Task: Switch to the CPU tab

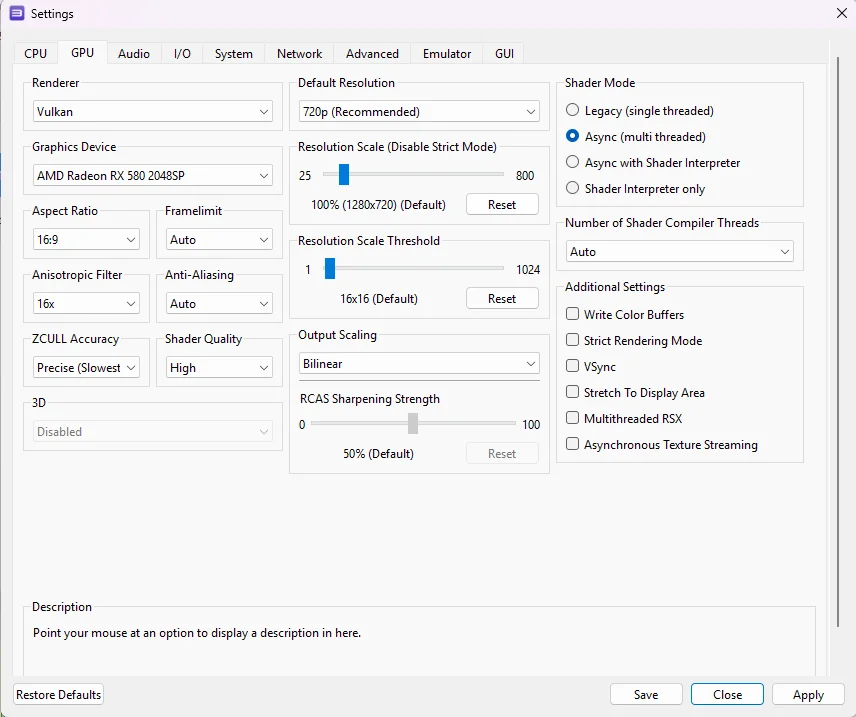Action: coord(35,54)
